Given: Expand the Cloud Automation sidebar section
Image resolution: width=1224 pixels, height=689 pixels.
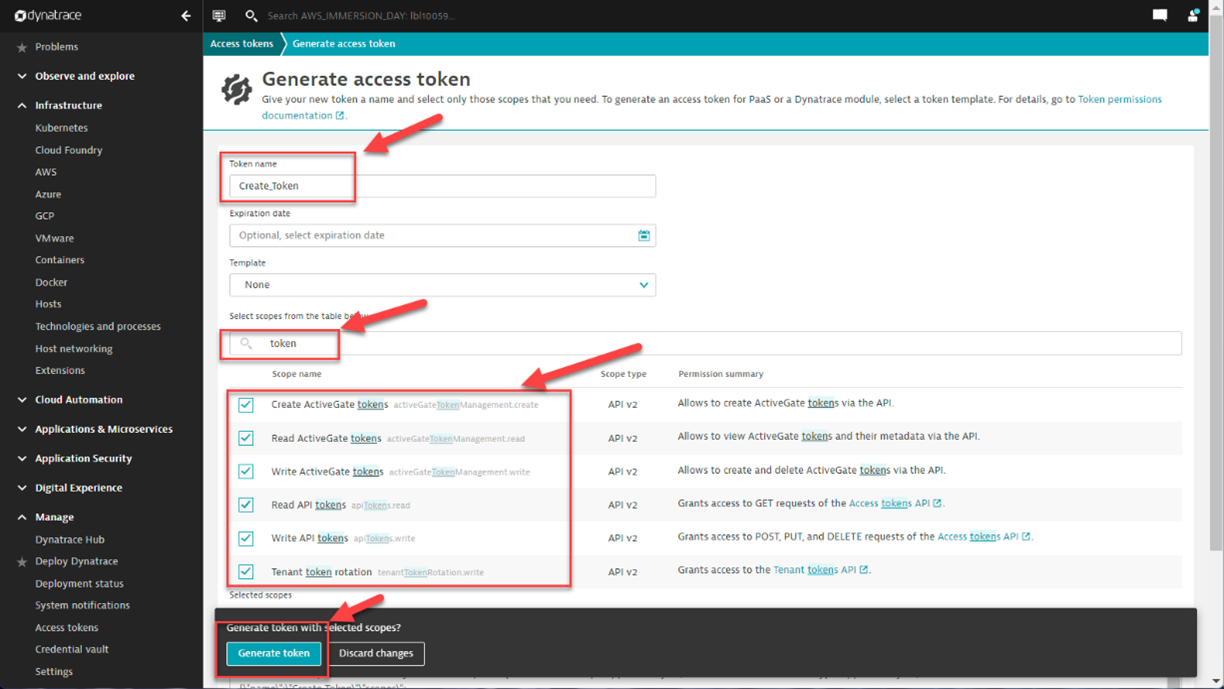Looking at the screenshot, I should tap(22, 400).
